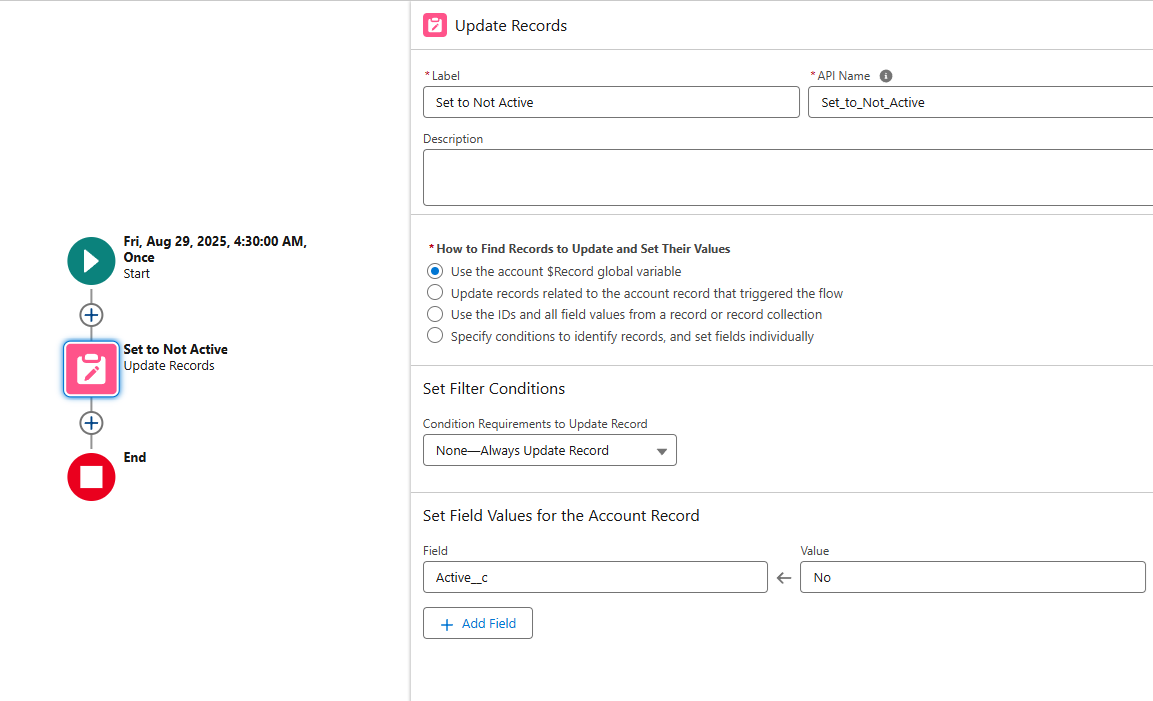Click the Value input showing No
Screen dimensions: 1153x701
tap(972, 577)
